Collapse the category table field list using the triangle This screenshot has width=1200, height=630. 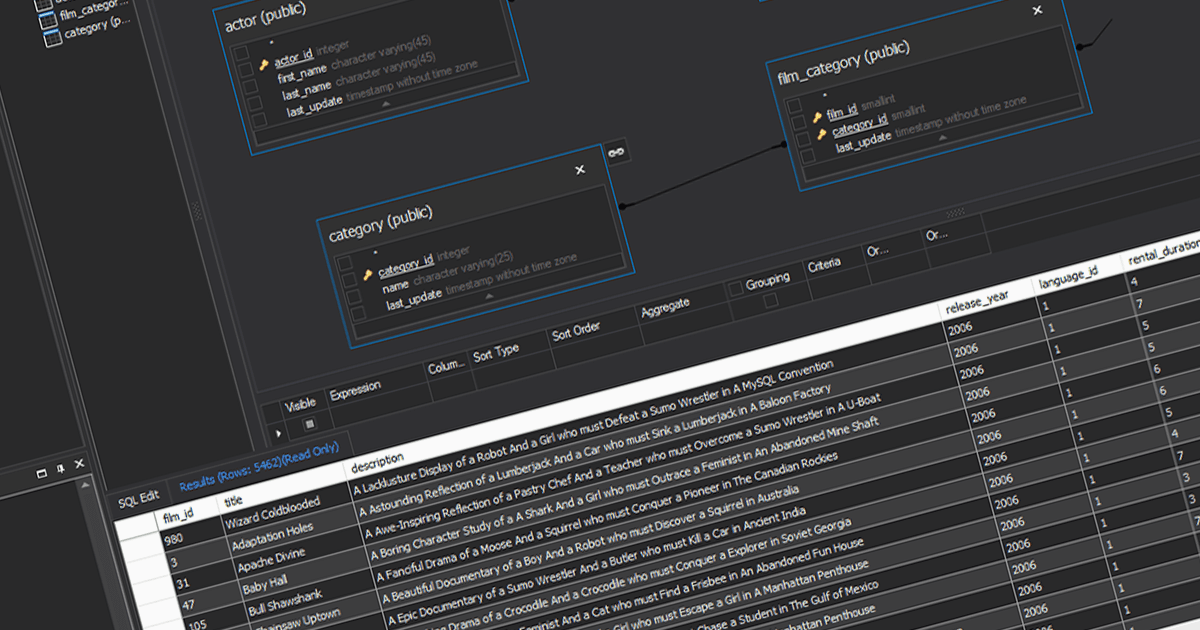coord(489,297)
